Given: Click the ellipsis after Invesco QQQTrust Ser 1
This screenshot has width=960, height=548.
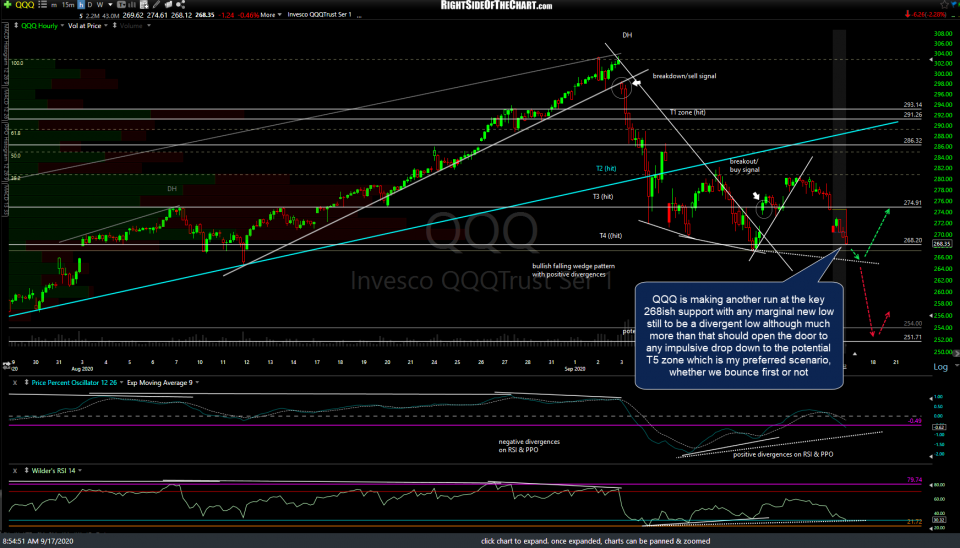Looking at the screenshot, I should tap(359, 15).
